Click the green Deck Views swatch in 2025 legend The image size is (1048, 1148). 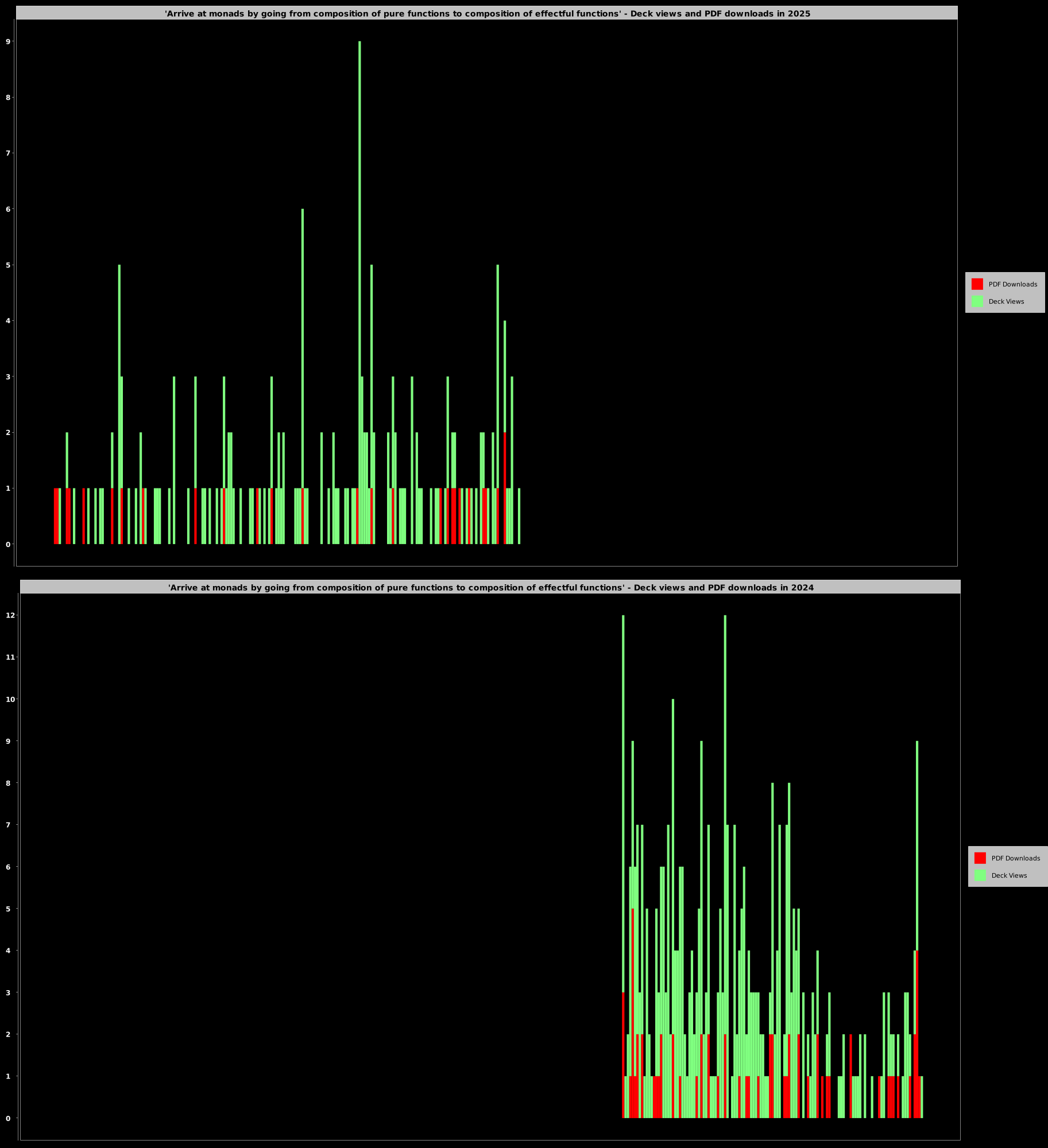[x=977, y=301]
